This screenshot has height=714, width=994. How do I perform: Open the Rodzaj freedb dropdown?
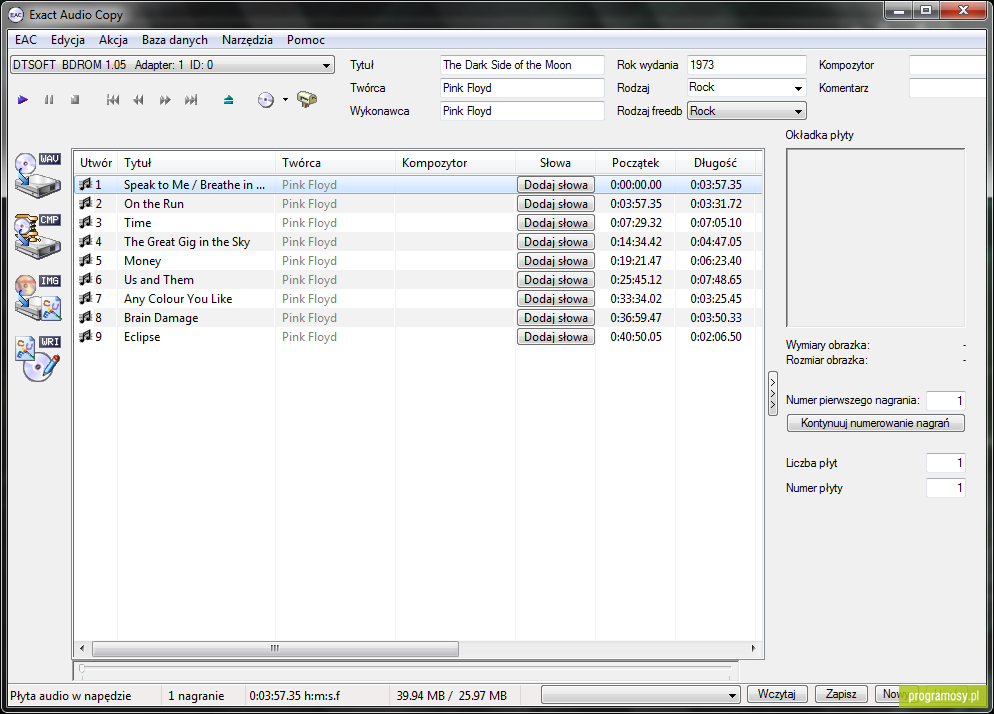[x=747, y=111]
